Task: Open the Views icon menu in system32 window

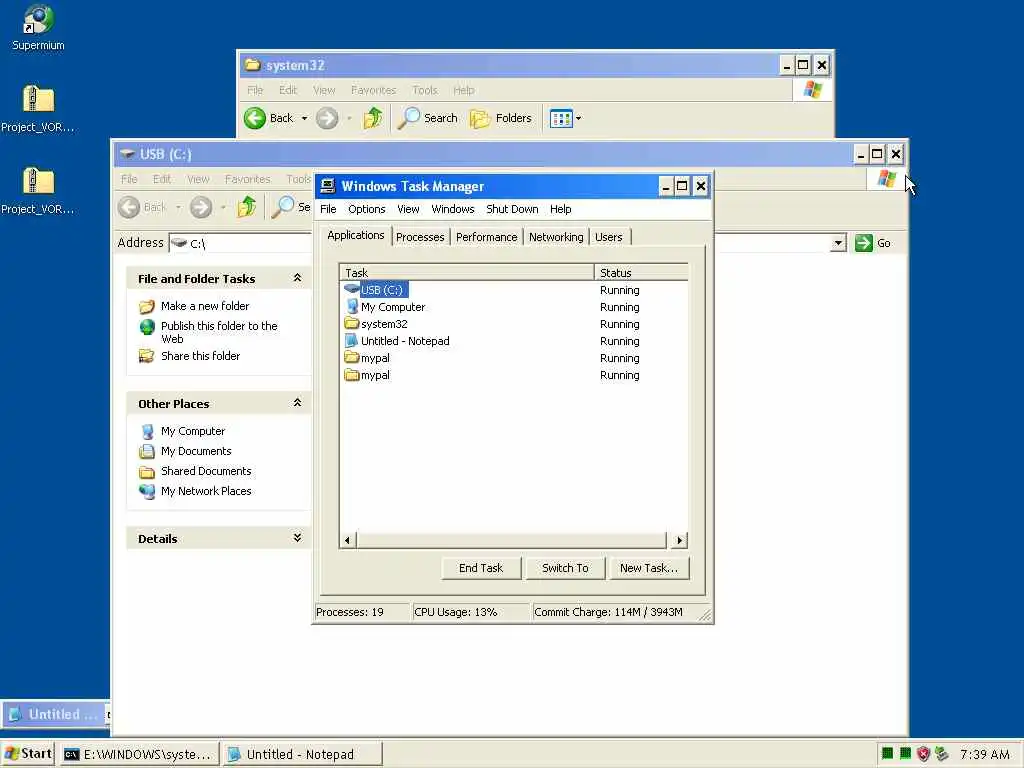Action: pyautogui.click(x=561, y=118)
